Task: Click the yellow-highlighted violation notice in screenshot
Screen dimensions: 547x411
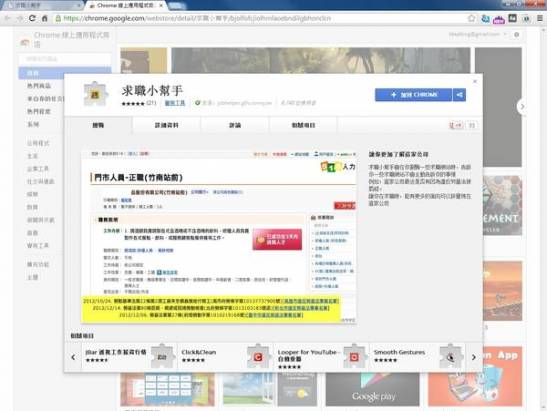Action: pyautogui.click(x=210, y=308)
